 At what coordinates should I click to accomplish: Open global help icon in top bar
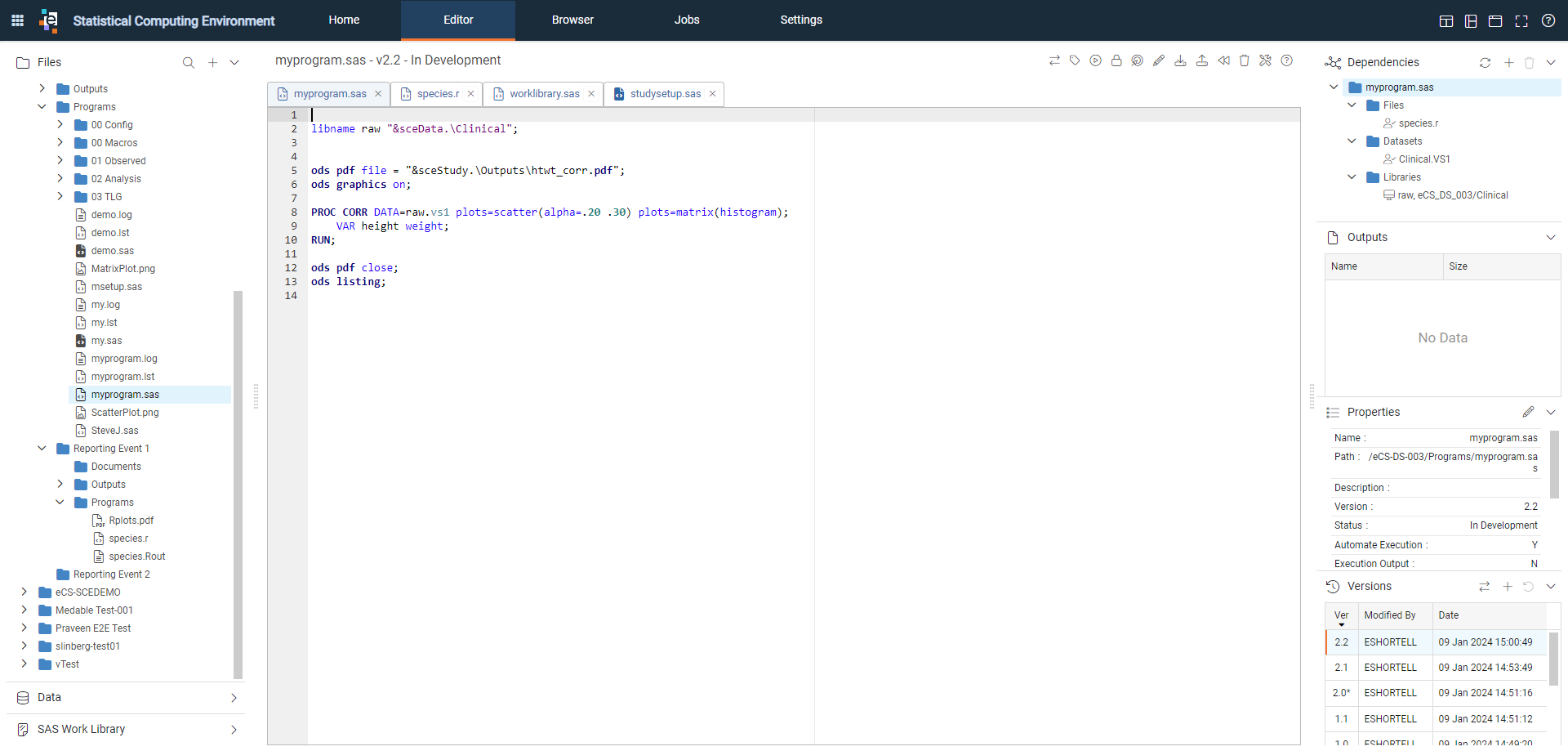coord(1548,21)
